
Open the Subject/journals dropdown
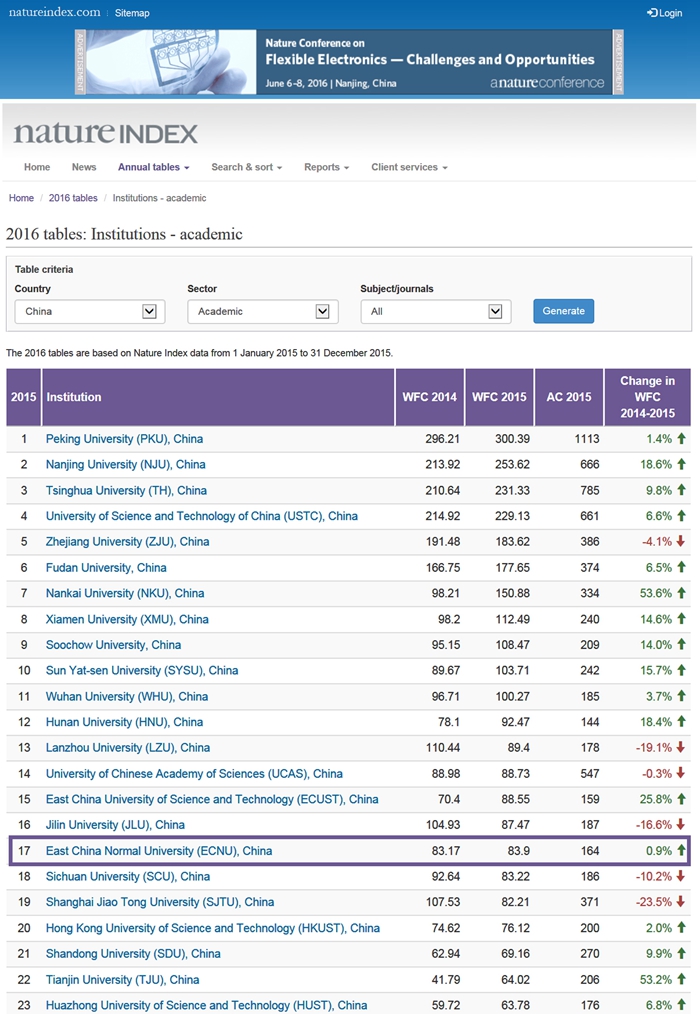435,312
